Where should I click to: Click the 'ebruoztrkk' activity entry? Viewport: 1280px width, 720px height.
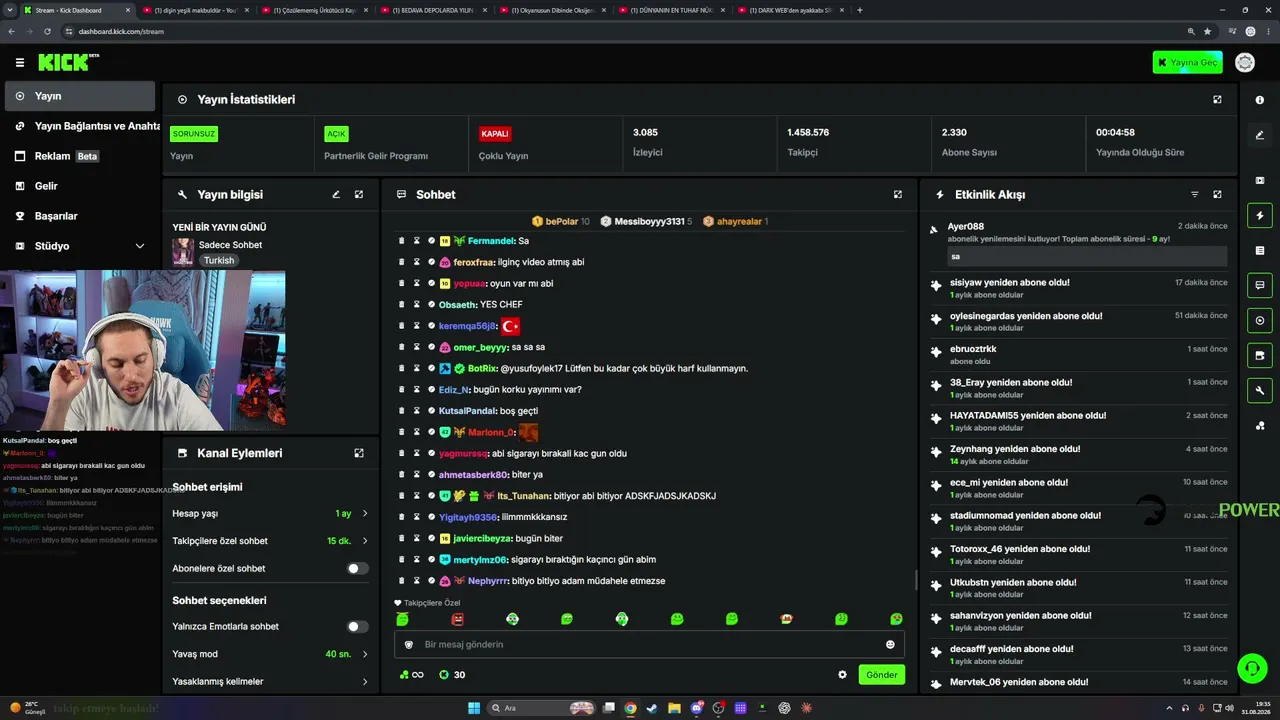[x=1080, y=355]
